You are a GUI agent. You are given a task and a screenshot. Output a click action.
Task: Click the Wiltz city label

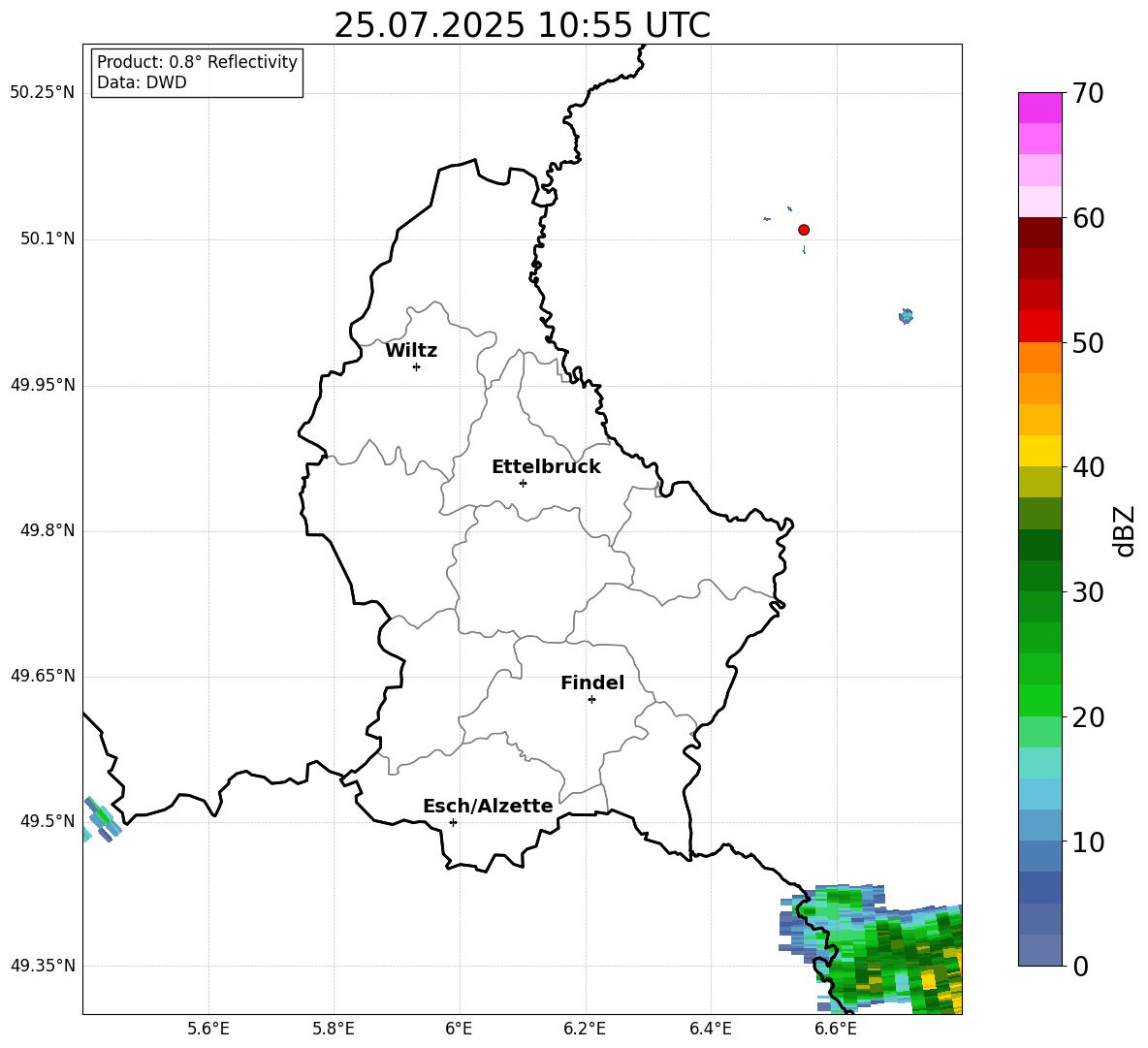[x=411, y=351]
